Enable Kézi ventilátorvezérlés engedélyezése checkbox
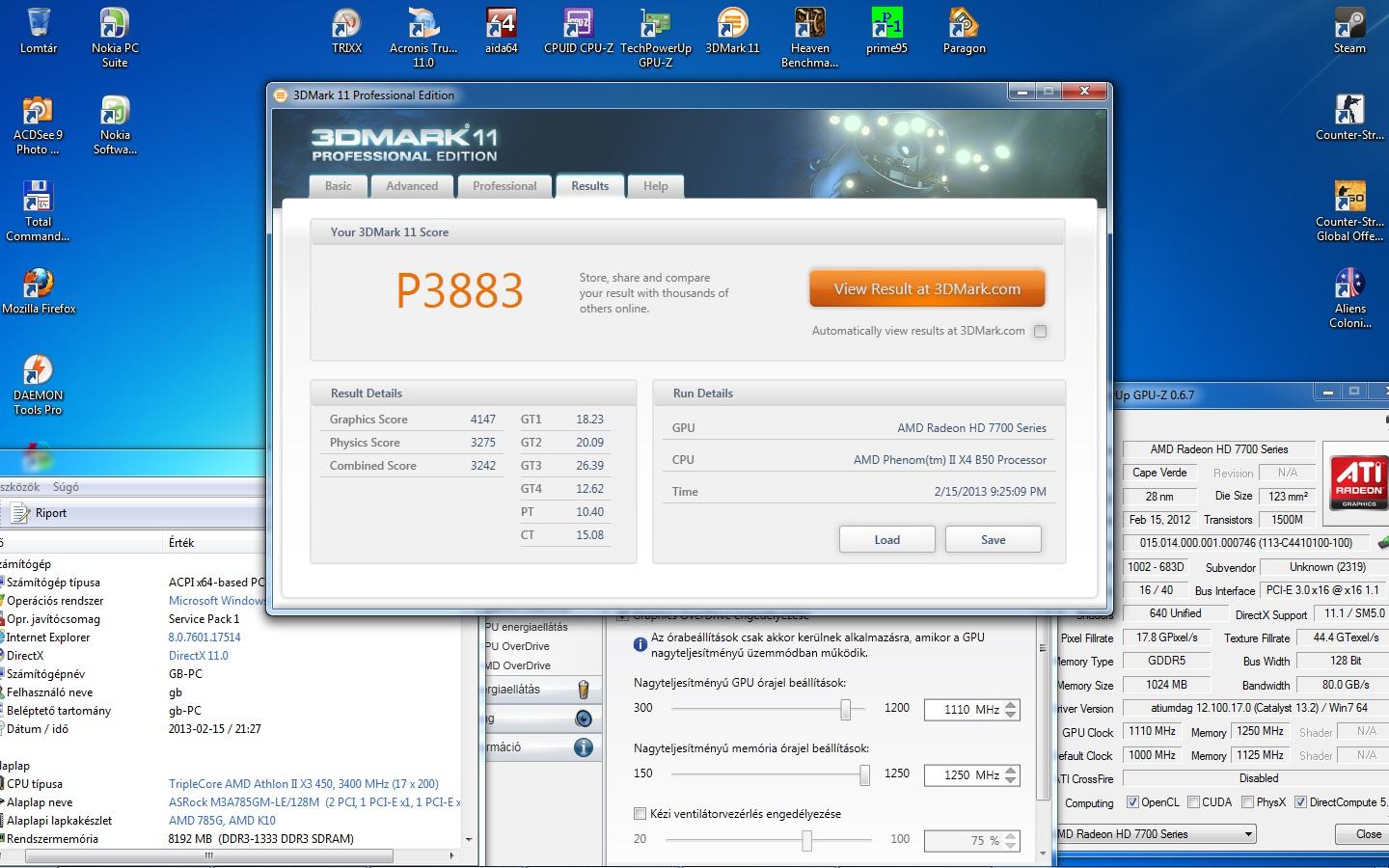This screenshot has height=868, width=1389. point(640,813)
